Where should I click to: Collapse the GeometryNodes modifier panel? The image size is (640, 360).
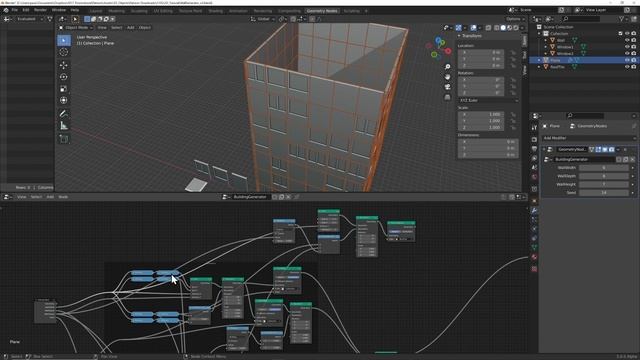tap(544, 149)
